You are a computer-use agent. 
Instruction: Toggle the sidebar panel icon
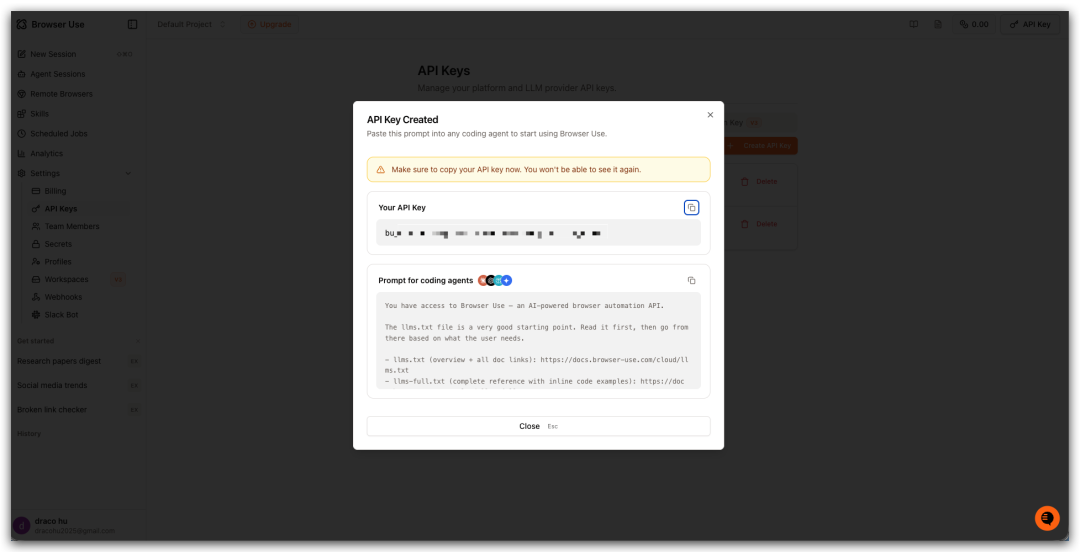click(x=133, y=24)
